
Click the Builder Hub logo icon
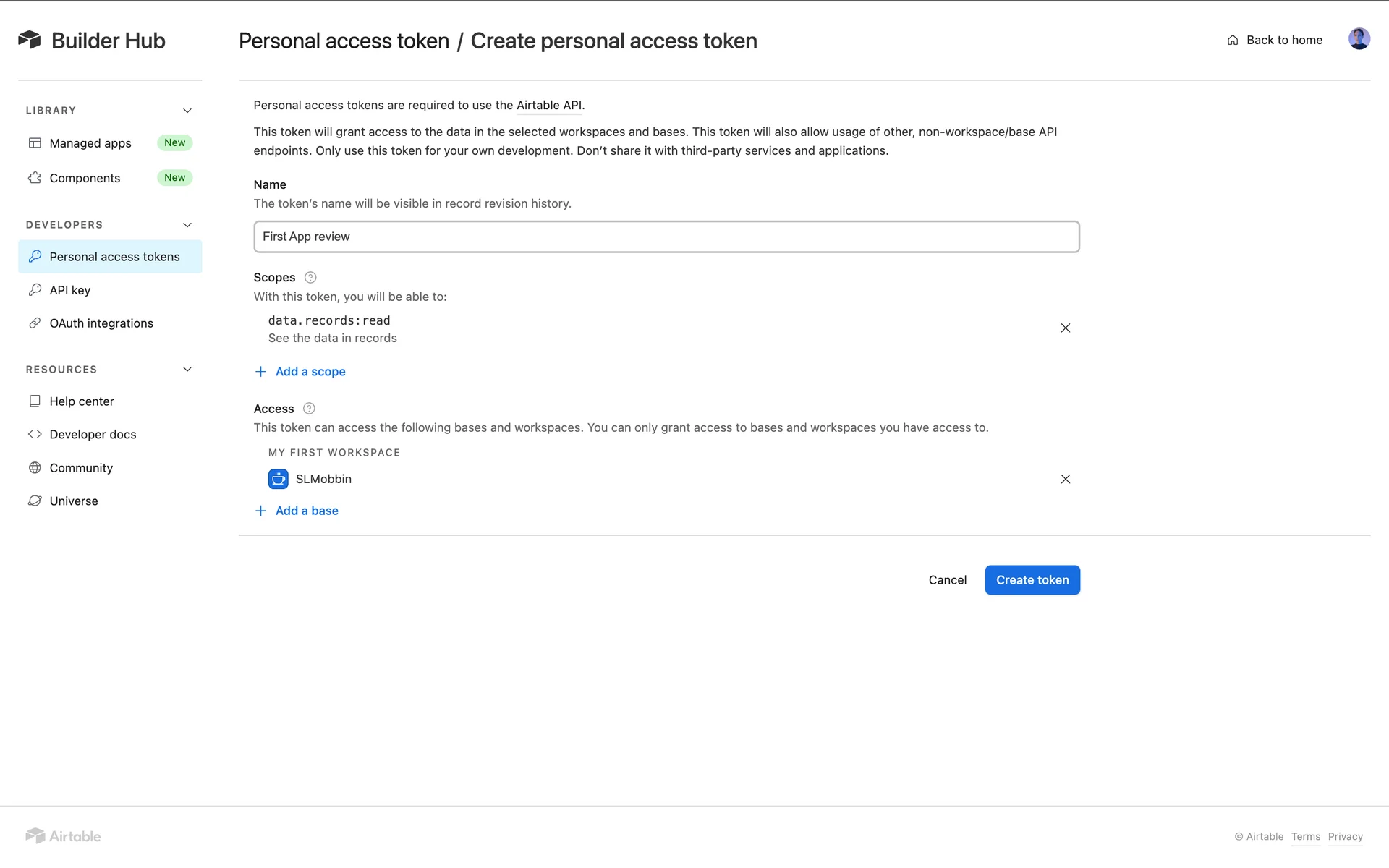coord(30,40)
